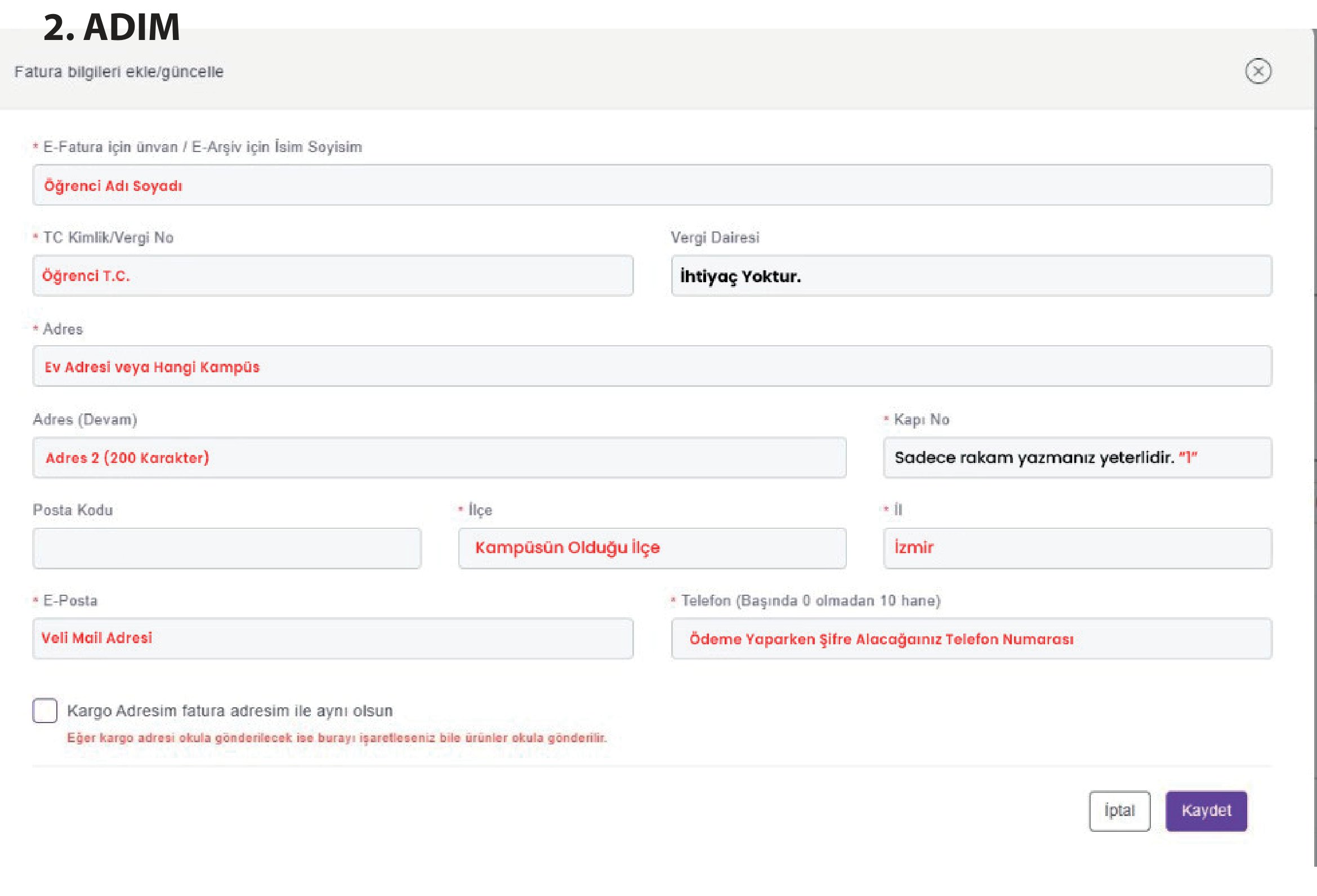Focus the E-Fatura ünvan / İsim Soyisim field

tap(652, 185)
